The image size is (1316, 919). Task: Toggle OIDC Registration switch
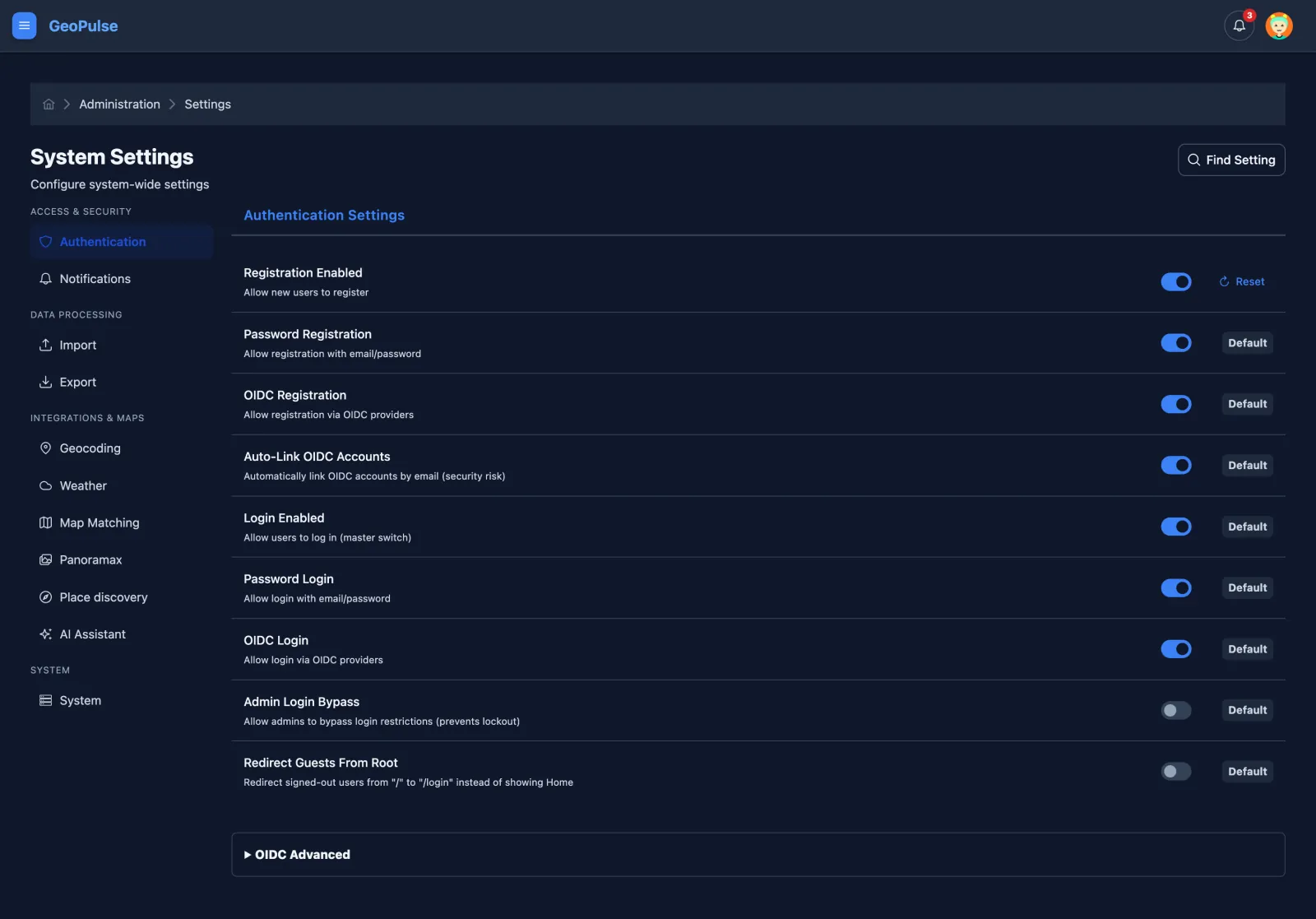tap(1176, 404)
